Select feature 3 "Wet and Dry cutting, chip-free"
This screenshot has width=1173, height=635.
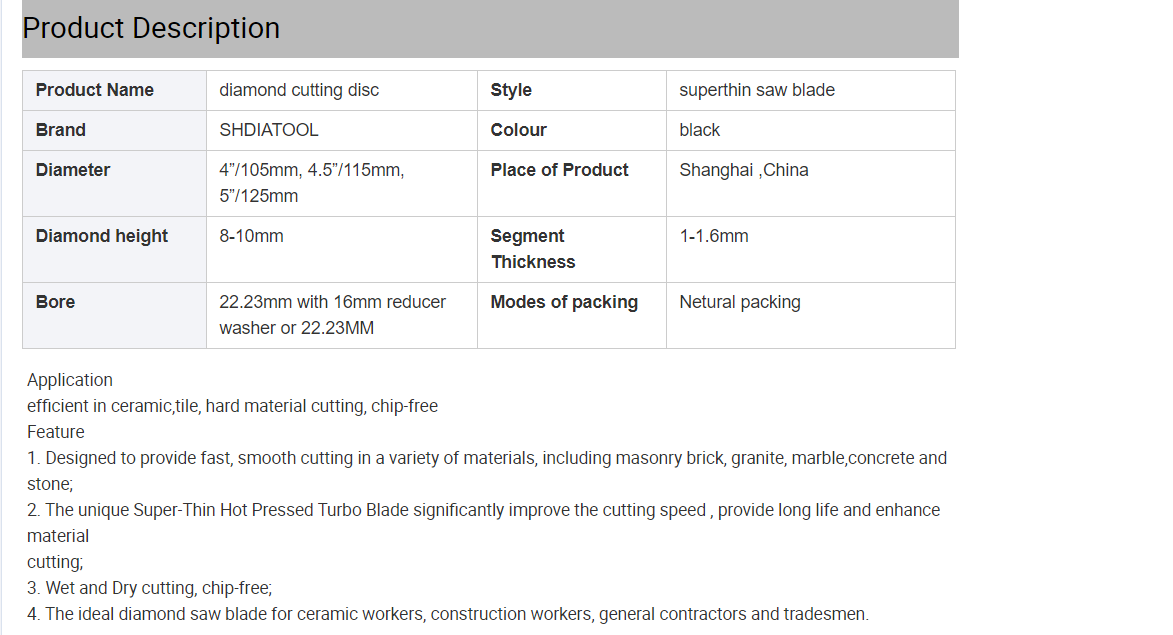point(150,588)
